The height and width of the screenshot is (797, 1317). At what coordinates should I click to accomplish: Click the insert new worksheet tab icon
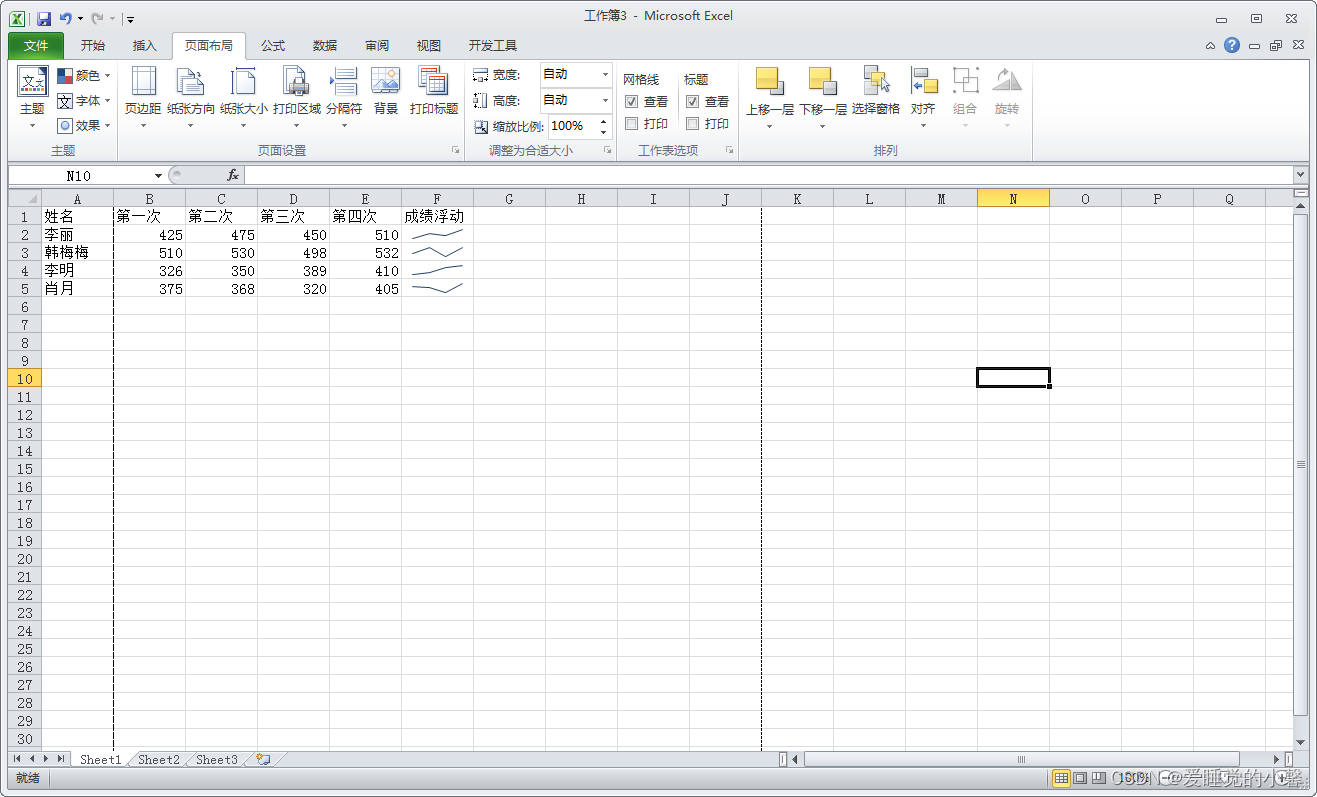[263, 759]
